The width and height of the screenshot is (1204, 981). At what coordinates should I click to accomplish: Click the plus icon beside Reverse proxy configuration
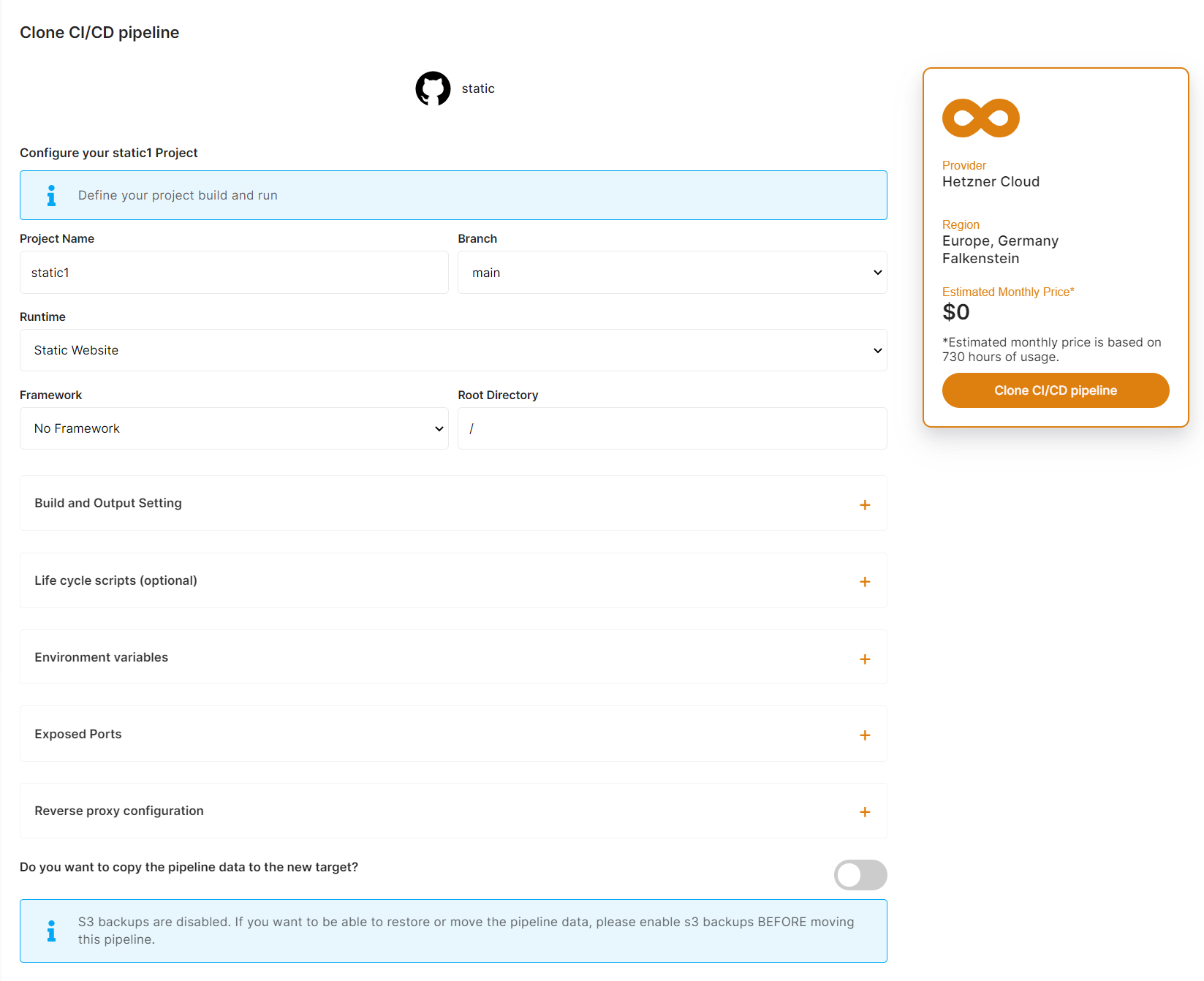pyautogui.click(x=865, y=811)
